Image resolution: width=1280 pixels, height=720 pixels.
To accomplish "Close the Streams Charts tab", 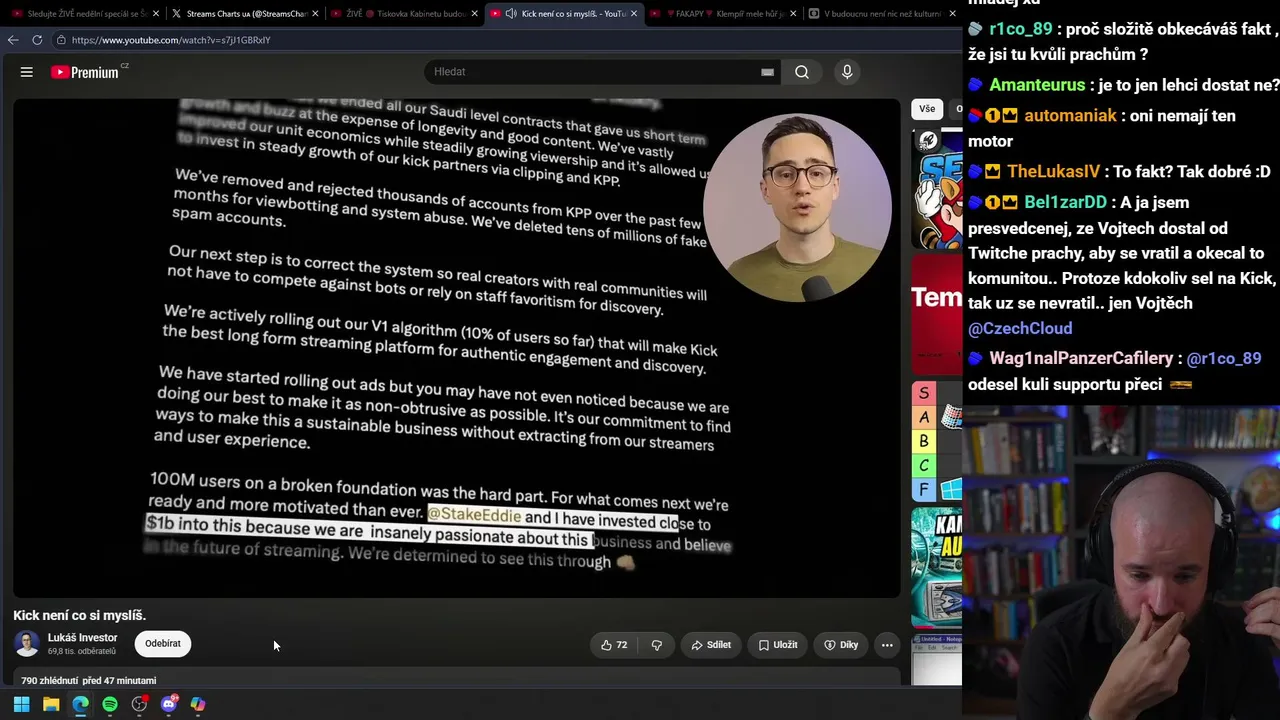I will point(315,14).
